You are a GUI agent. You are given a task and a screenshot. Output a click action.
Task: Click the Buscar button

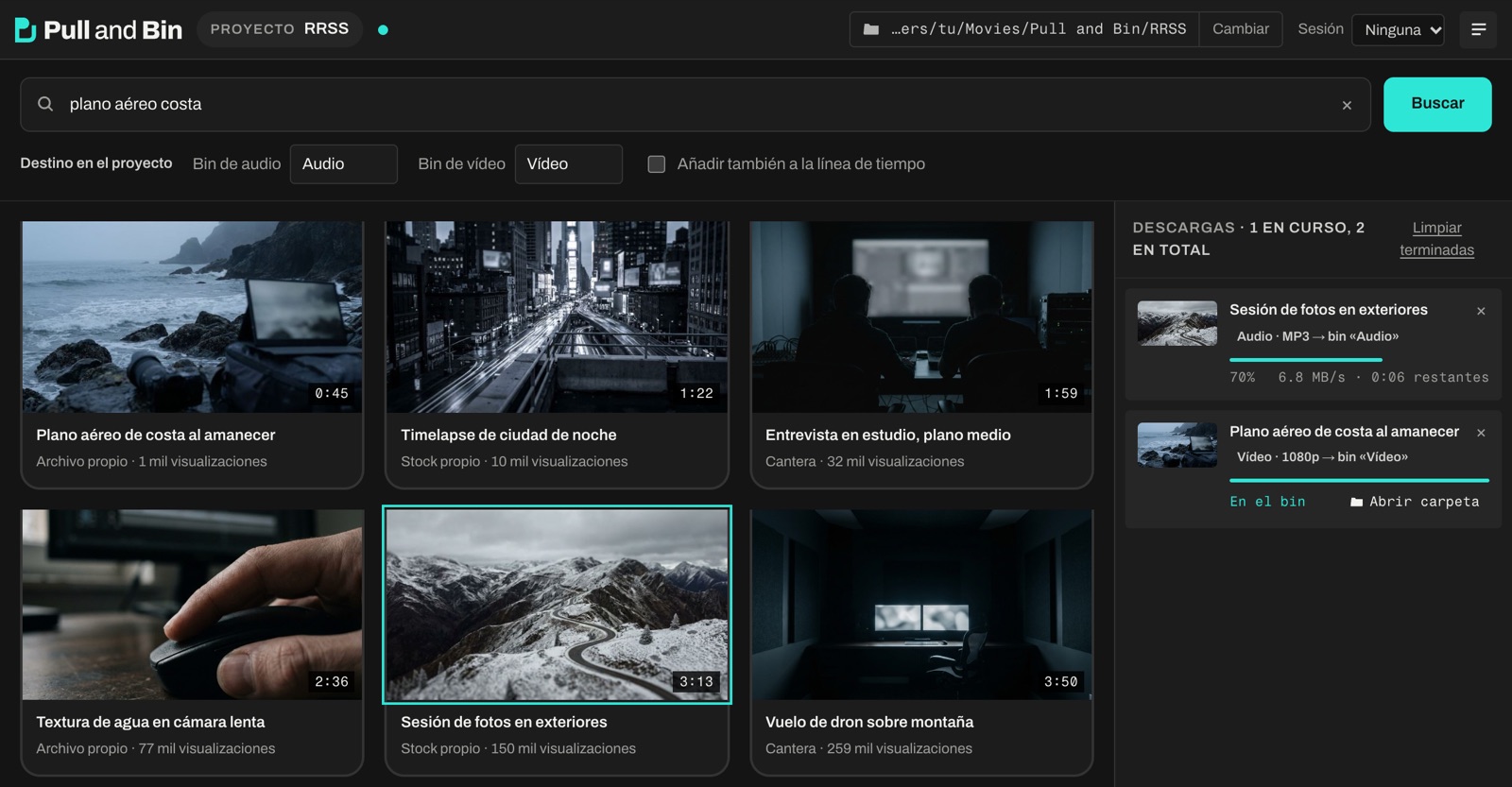pos(1437,104)
